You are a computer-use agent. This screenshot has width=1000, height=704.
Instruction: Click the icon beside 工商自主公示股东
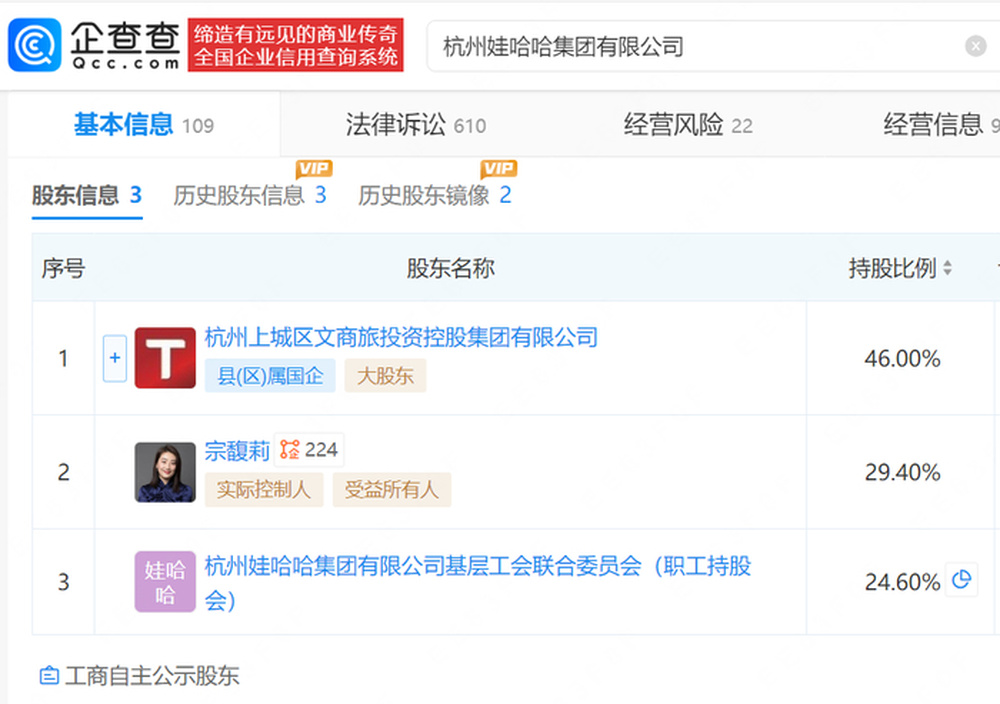[49, 676]
